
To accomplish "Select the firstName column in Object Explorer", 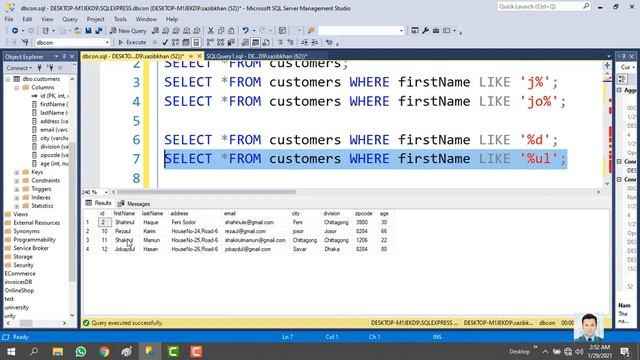I will [x=50, y=104].
